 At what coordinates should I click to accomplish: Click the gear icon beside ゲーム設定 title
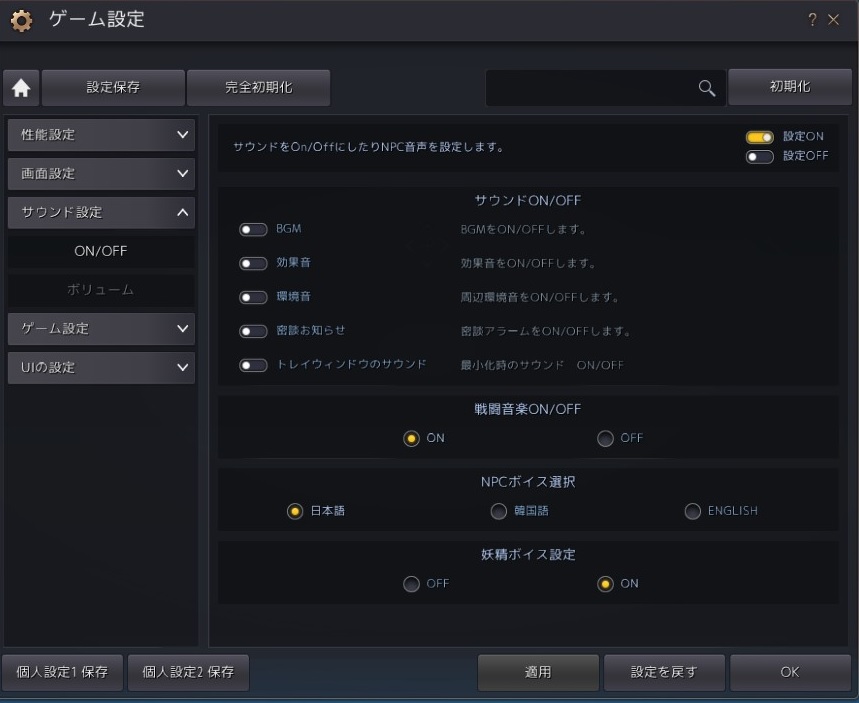[21, 20]
